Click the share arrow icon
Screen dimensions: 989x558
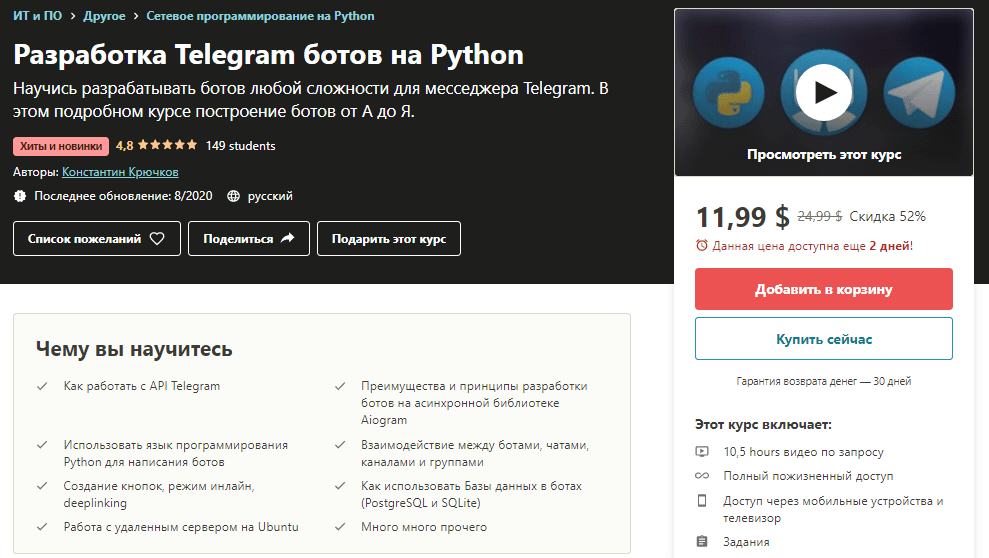click(288, 238)
